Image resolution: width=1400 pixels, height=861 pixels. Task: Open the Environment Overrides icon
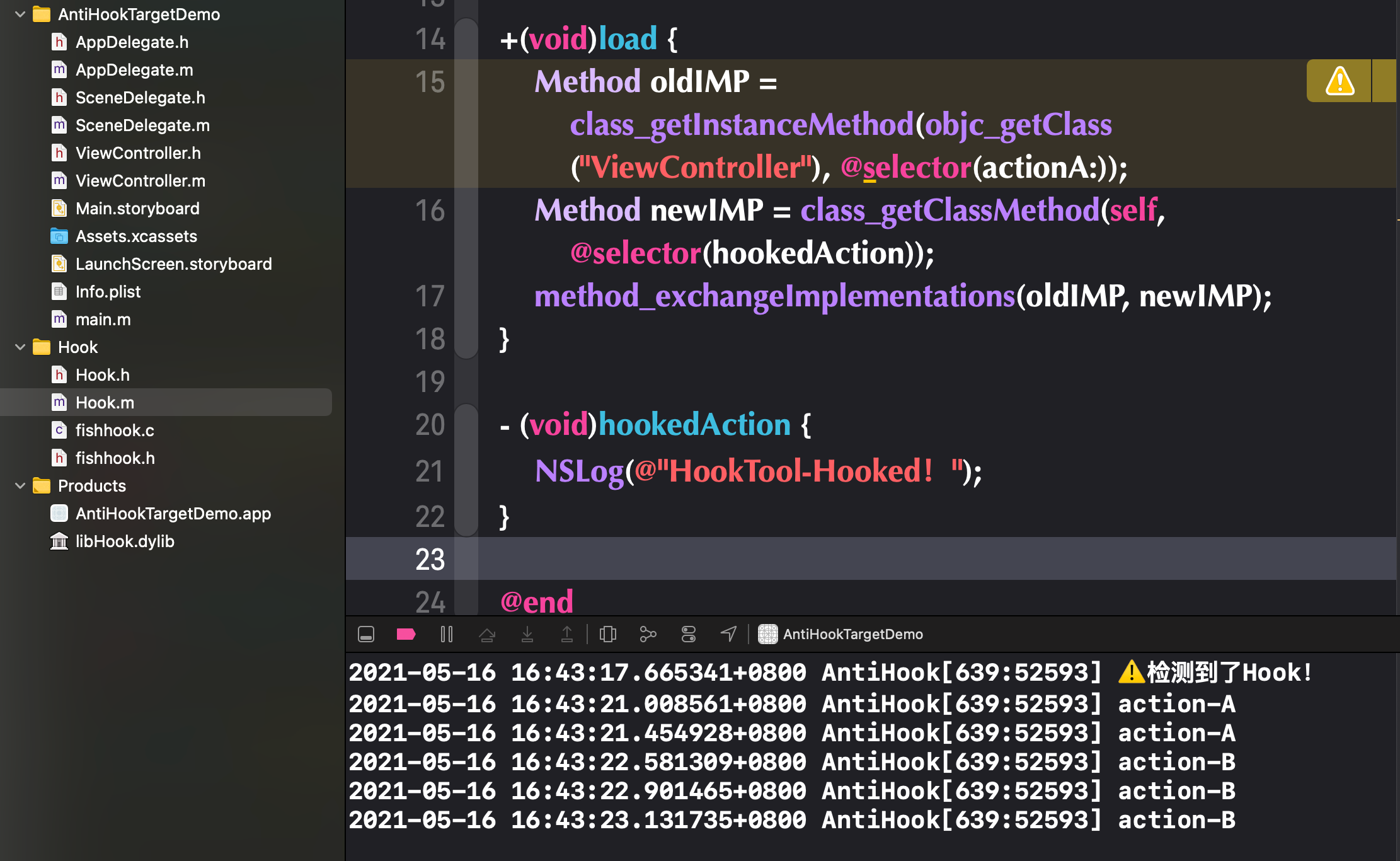tap(689, 634)
